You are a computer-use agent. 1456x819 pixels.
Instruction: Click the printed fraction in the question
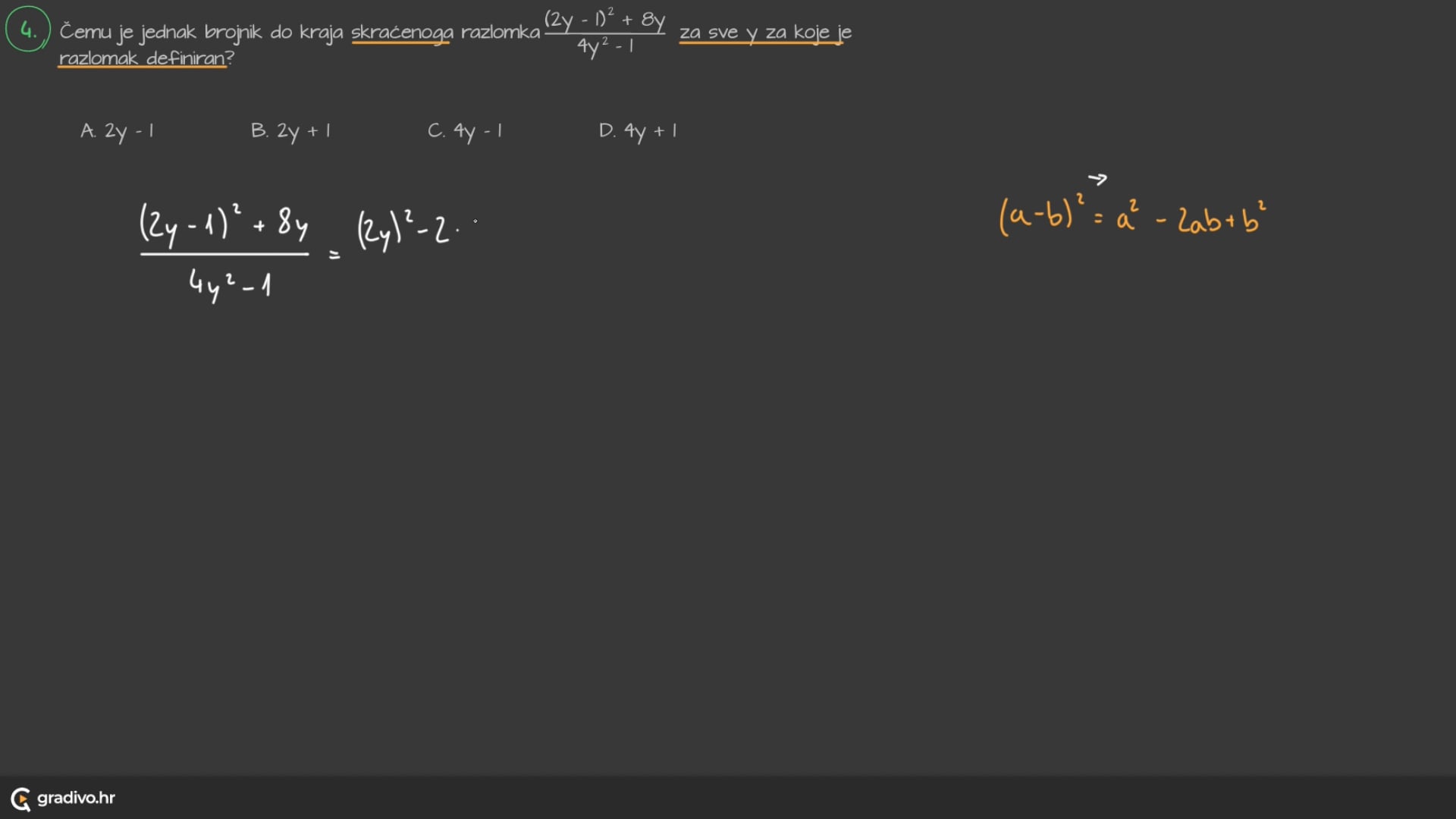point(604,33)
